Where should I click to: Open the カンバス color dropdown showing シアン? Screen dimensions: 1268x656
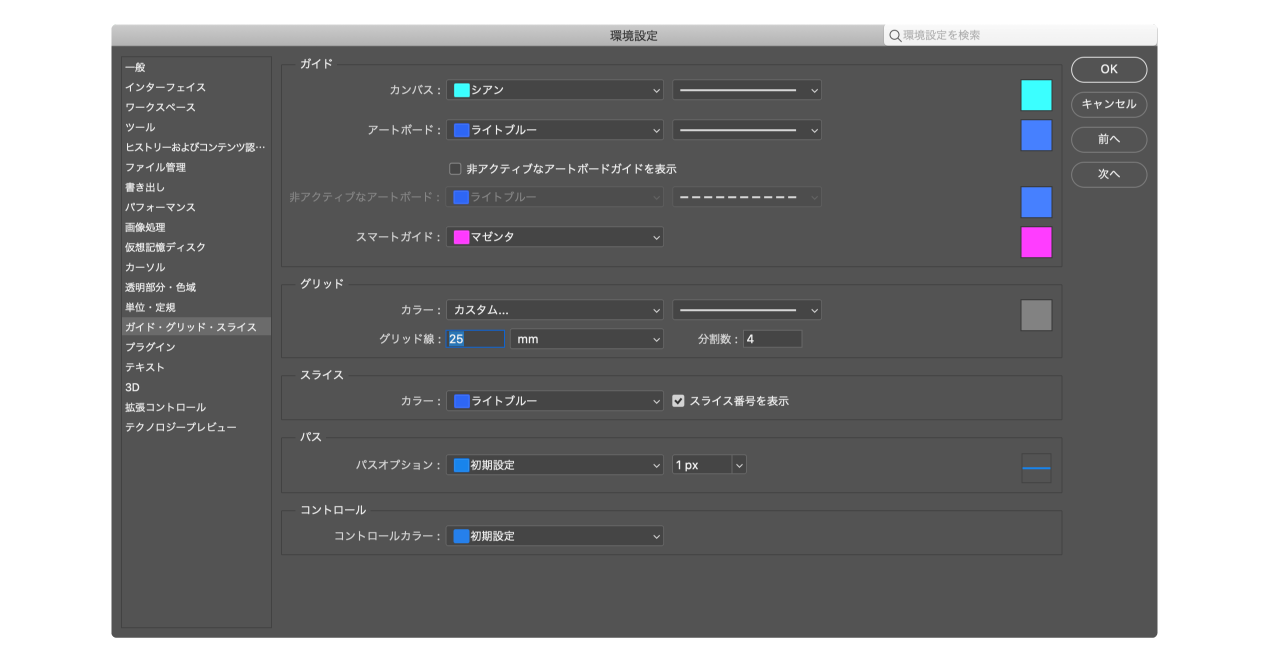(555, 90)
